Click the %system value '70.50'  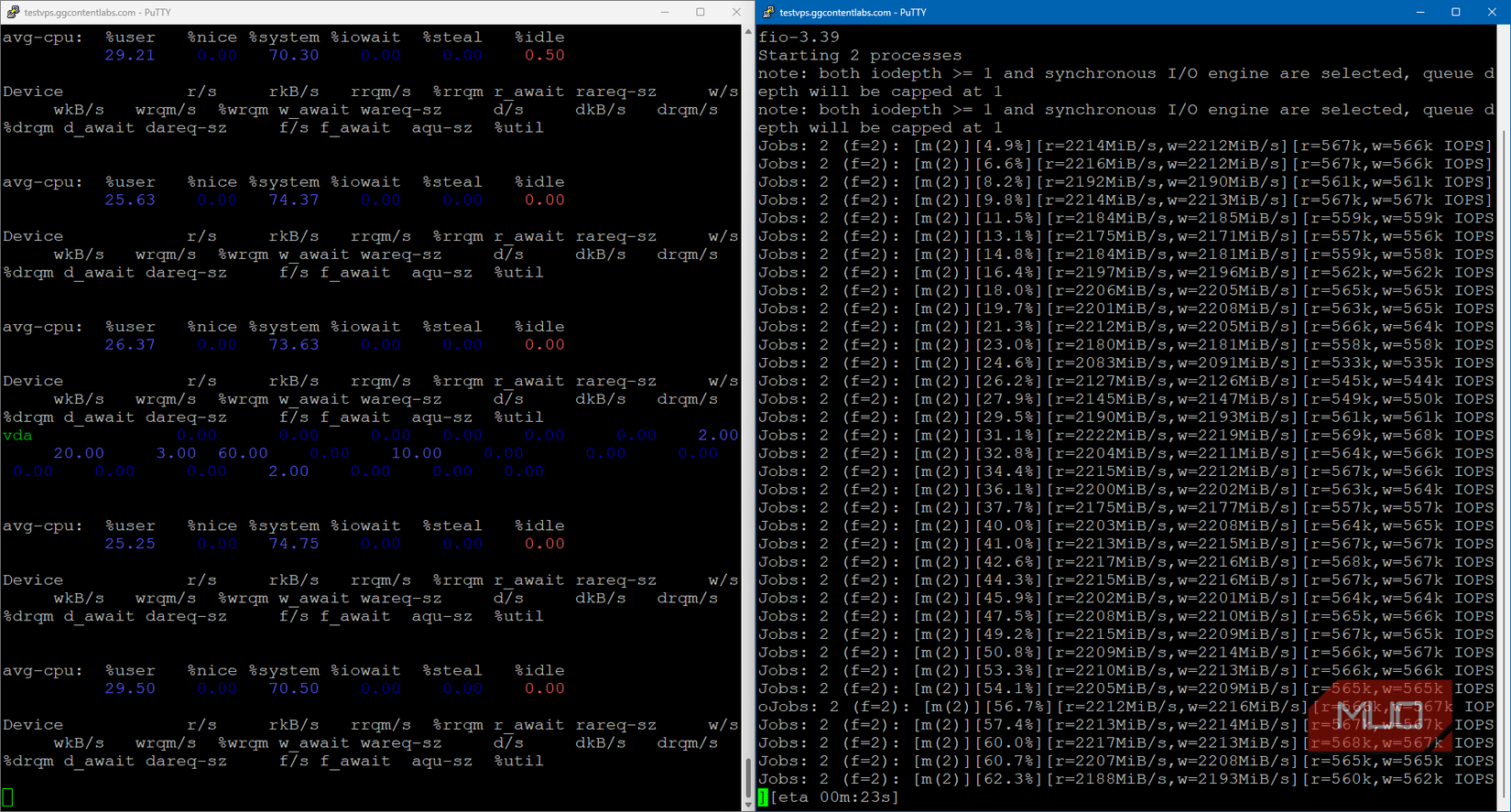(x=294, y=689)
